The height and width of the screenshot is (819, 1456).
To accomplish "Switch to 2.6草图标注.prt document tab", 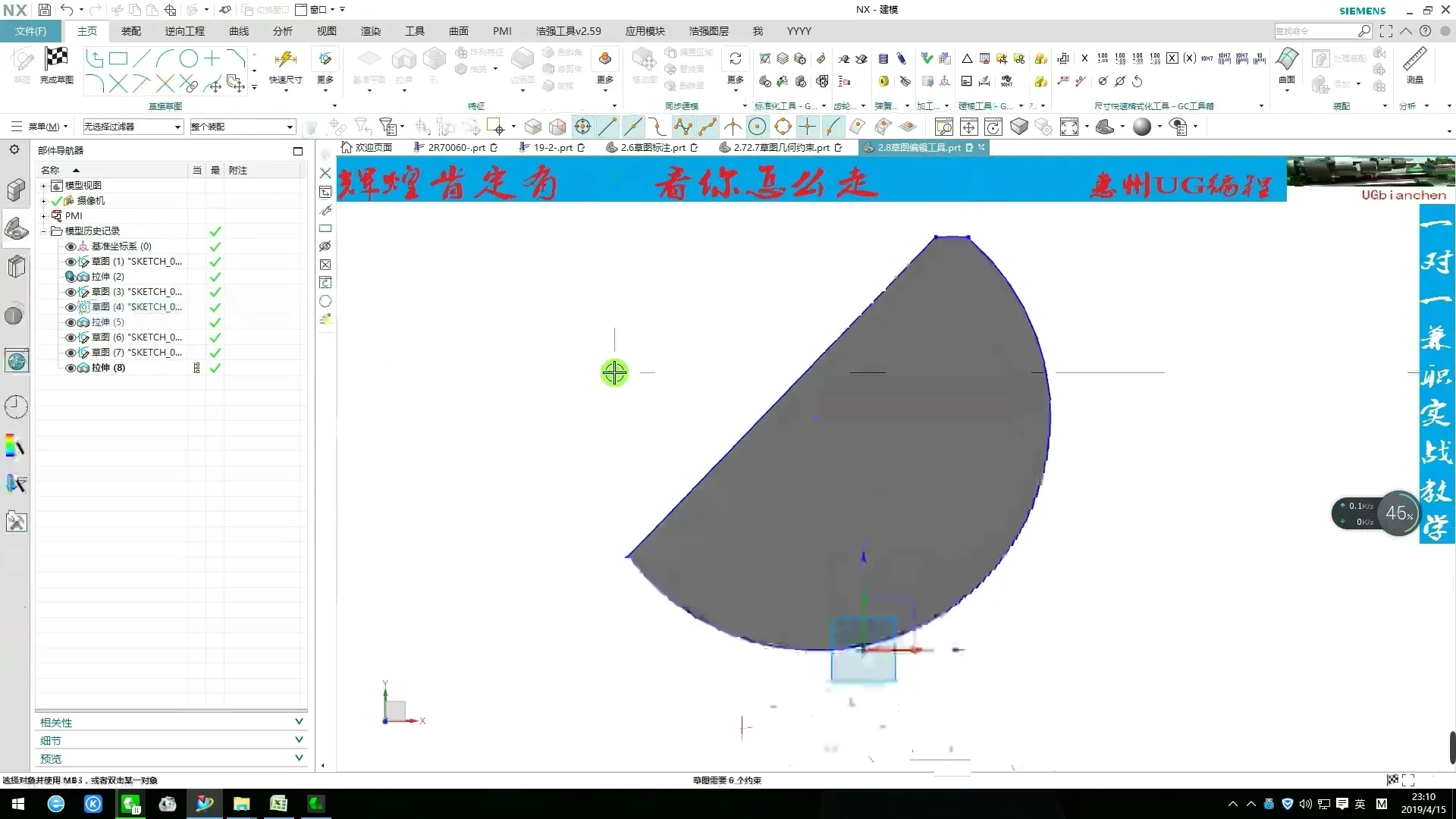I will tap(652, 148).
